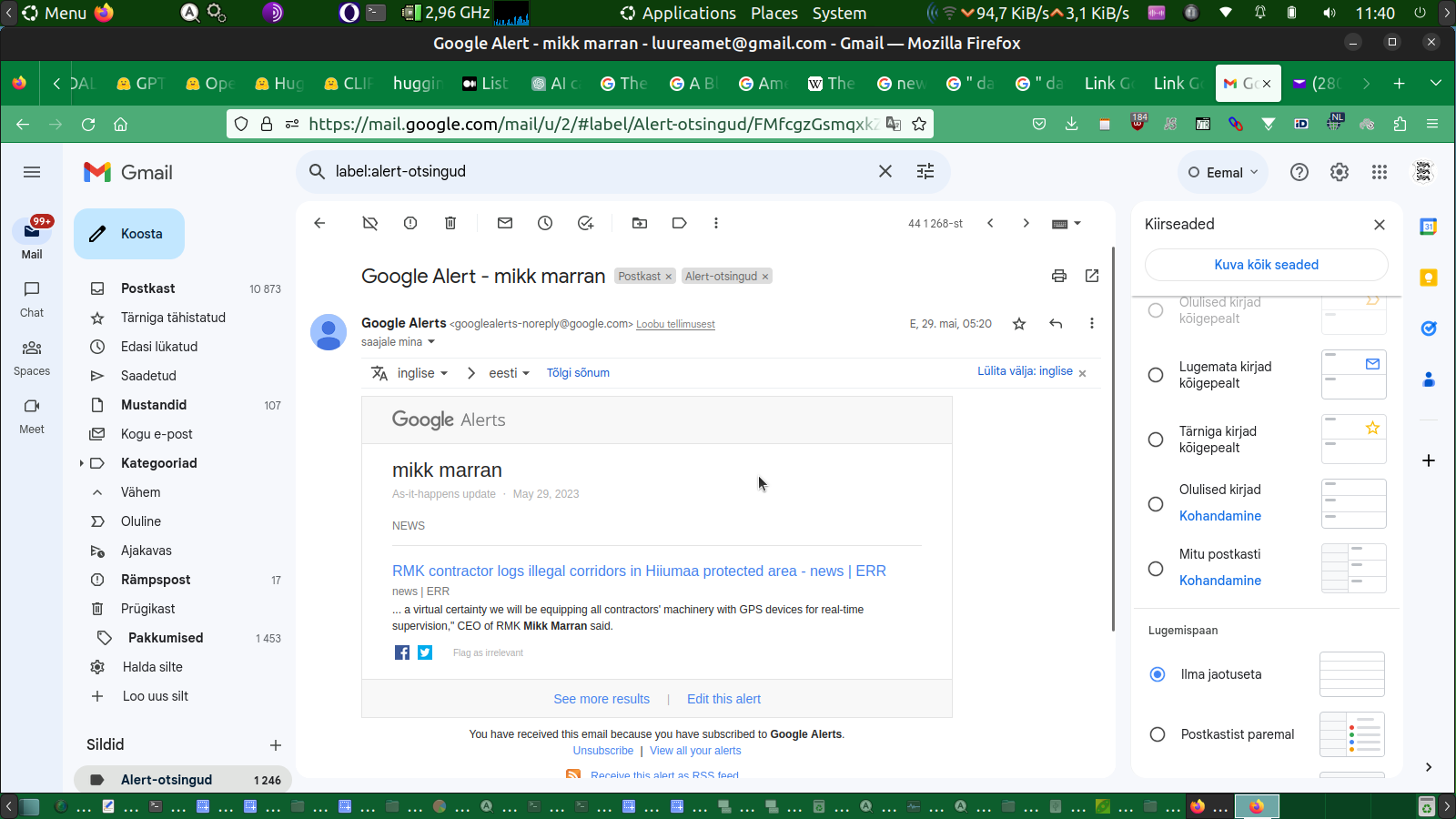Screen dimensions: 1456x819
Task: Expand the Kategooriad tree item
Action: [x=82, y=463]
